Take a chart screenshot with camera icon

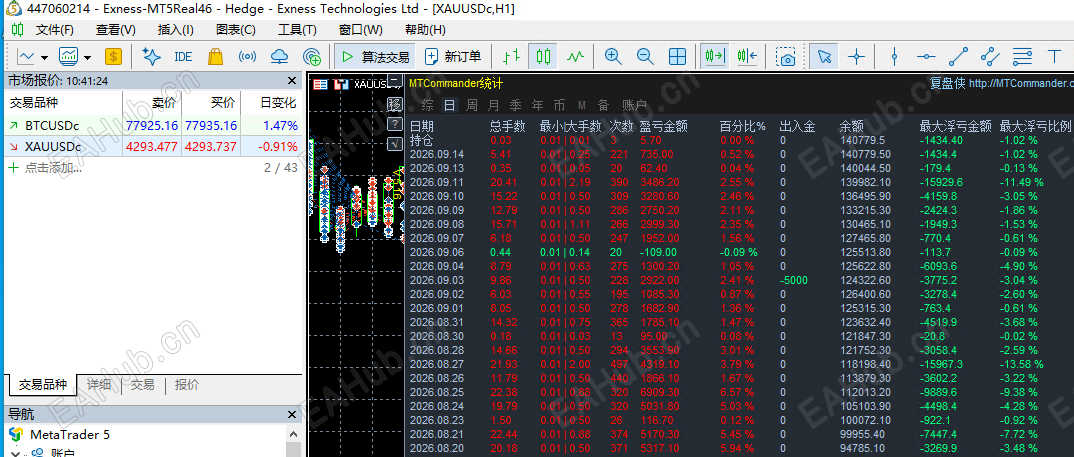tap(786, 57)
